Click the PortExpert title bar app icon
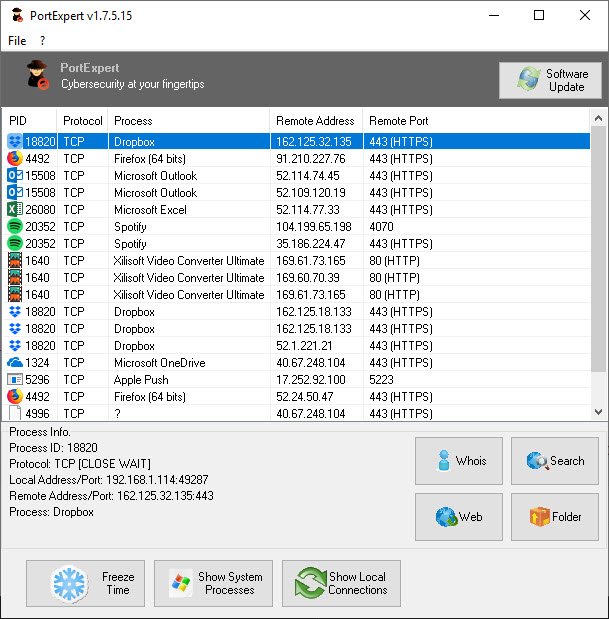 coord(17,15)
